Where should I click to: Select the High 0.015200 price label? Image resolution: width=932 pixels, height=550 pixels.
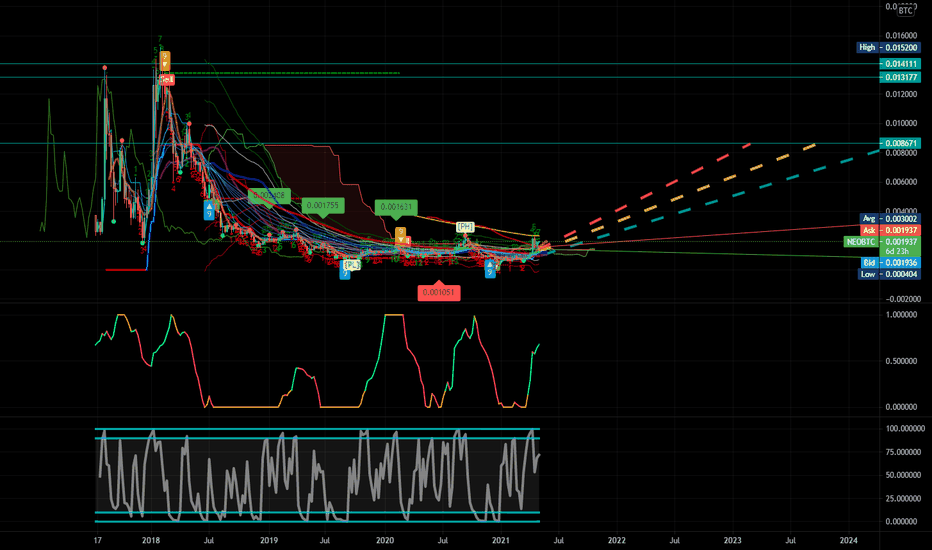[x=888, y=48]
